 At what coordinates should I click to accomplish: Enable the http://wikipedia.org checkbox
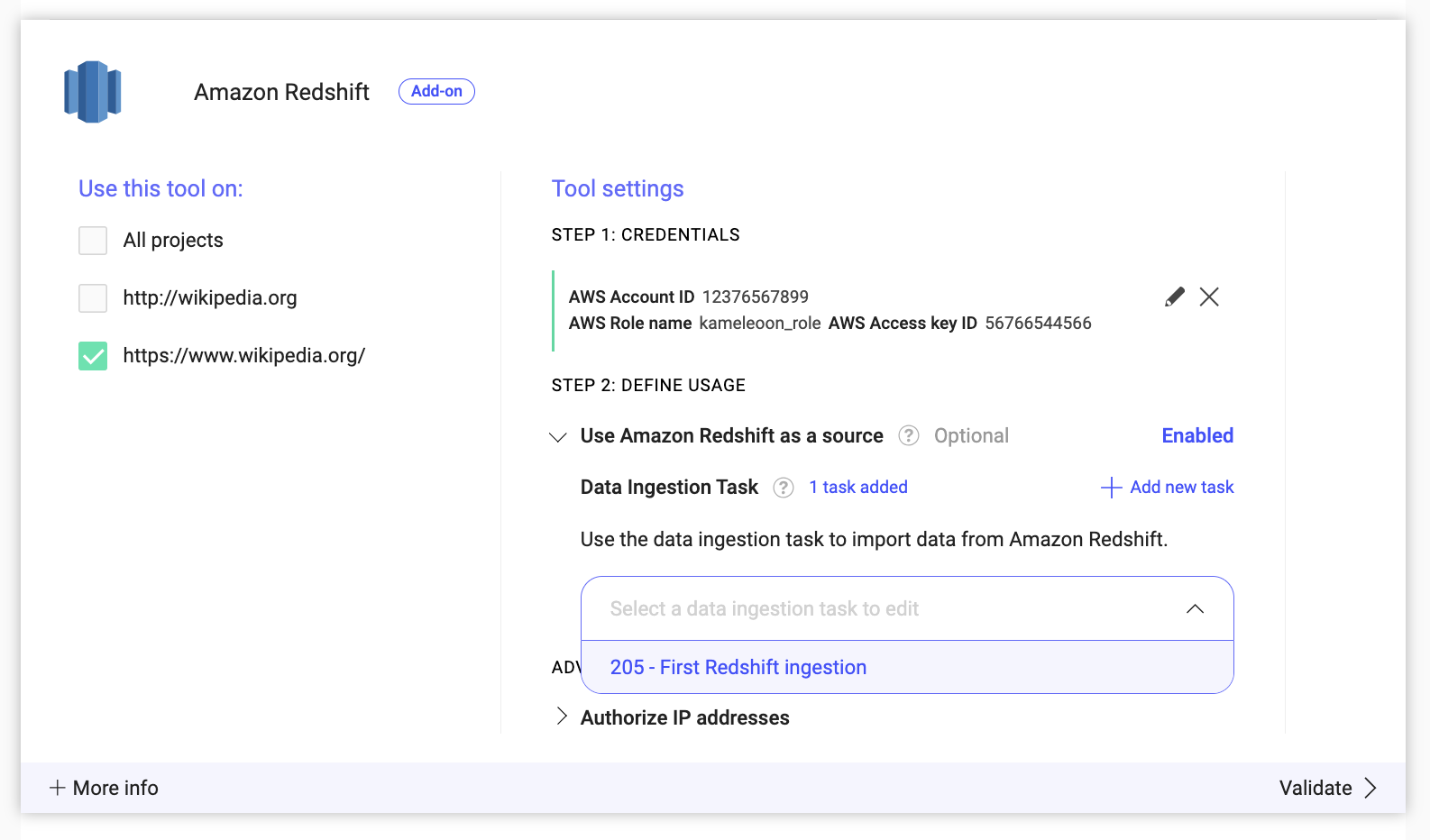click(x=93, y=298)
